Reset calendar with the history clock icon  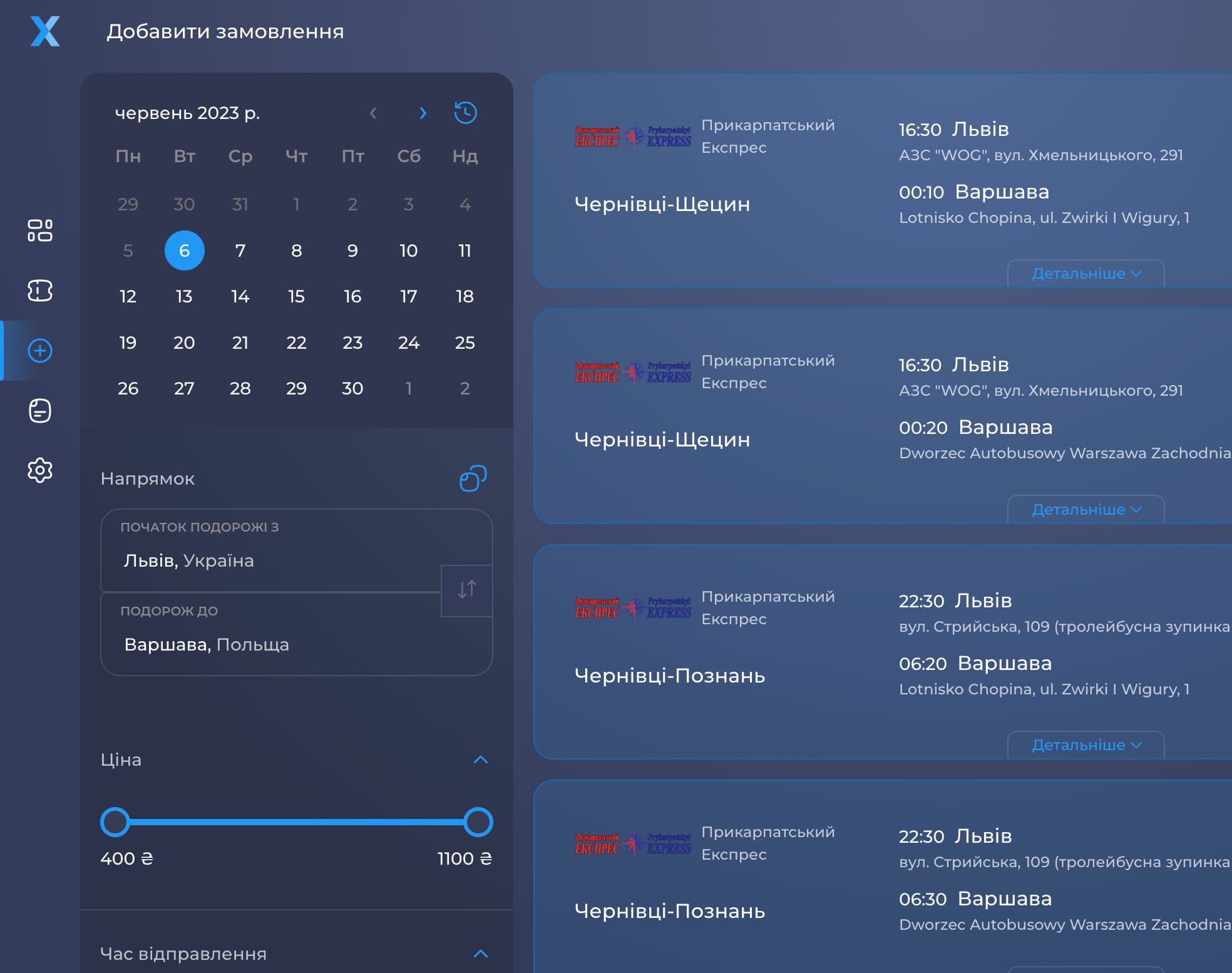click(x=465, y=113)
